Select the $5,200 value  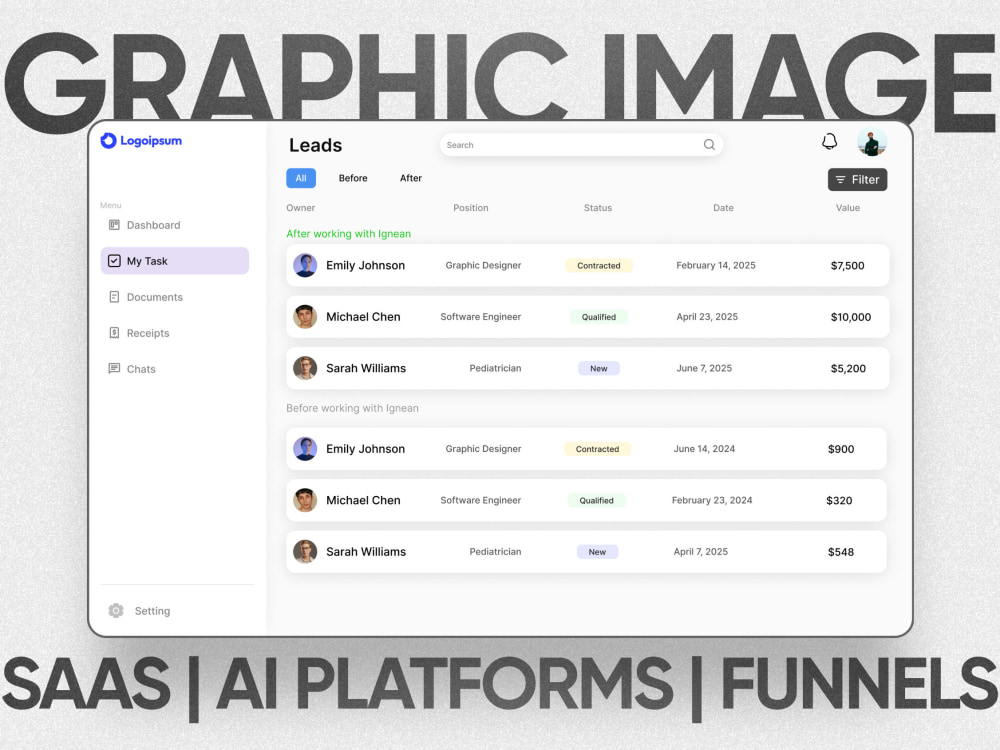pyautogui.click(x=848, y=369)
